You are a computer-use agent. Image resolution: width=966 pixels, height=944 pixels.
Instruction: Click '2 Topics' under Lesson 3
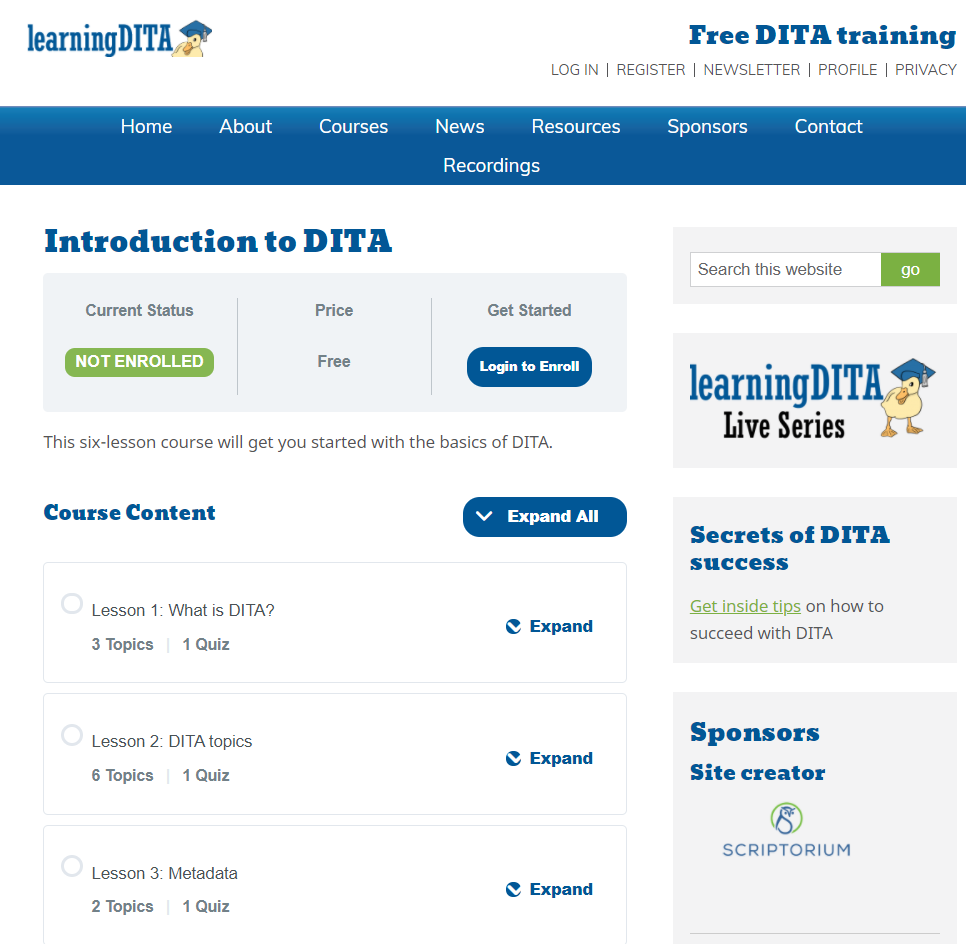123,907
